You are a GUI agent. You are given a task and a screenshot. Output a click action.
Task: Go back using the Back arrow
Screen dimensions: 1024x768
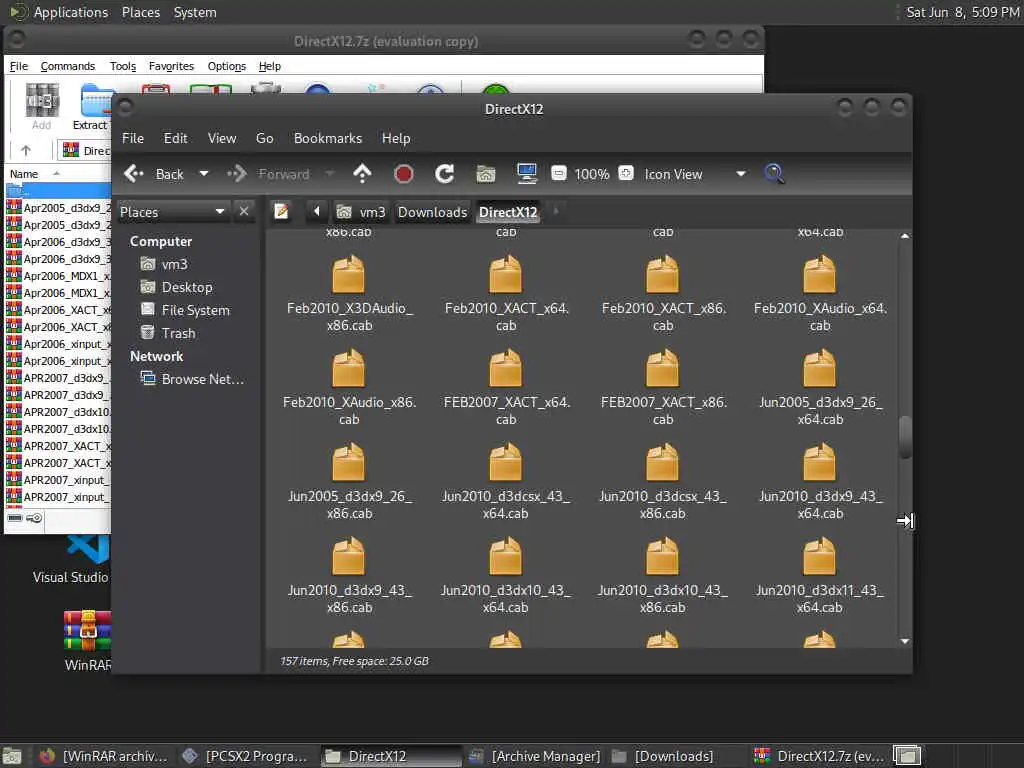[153, 174]
